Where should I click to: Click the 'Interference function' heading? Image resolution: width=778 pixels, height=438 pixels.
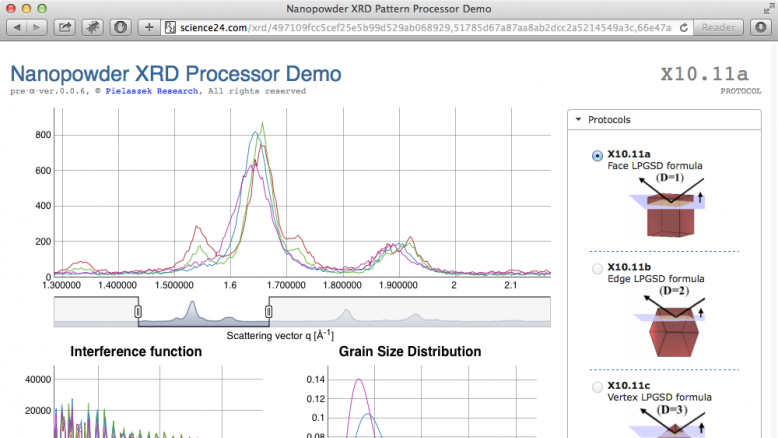coord(136,351)
